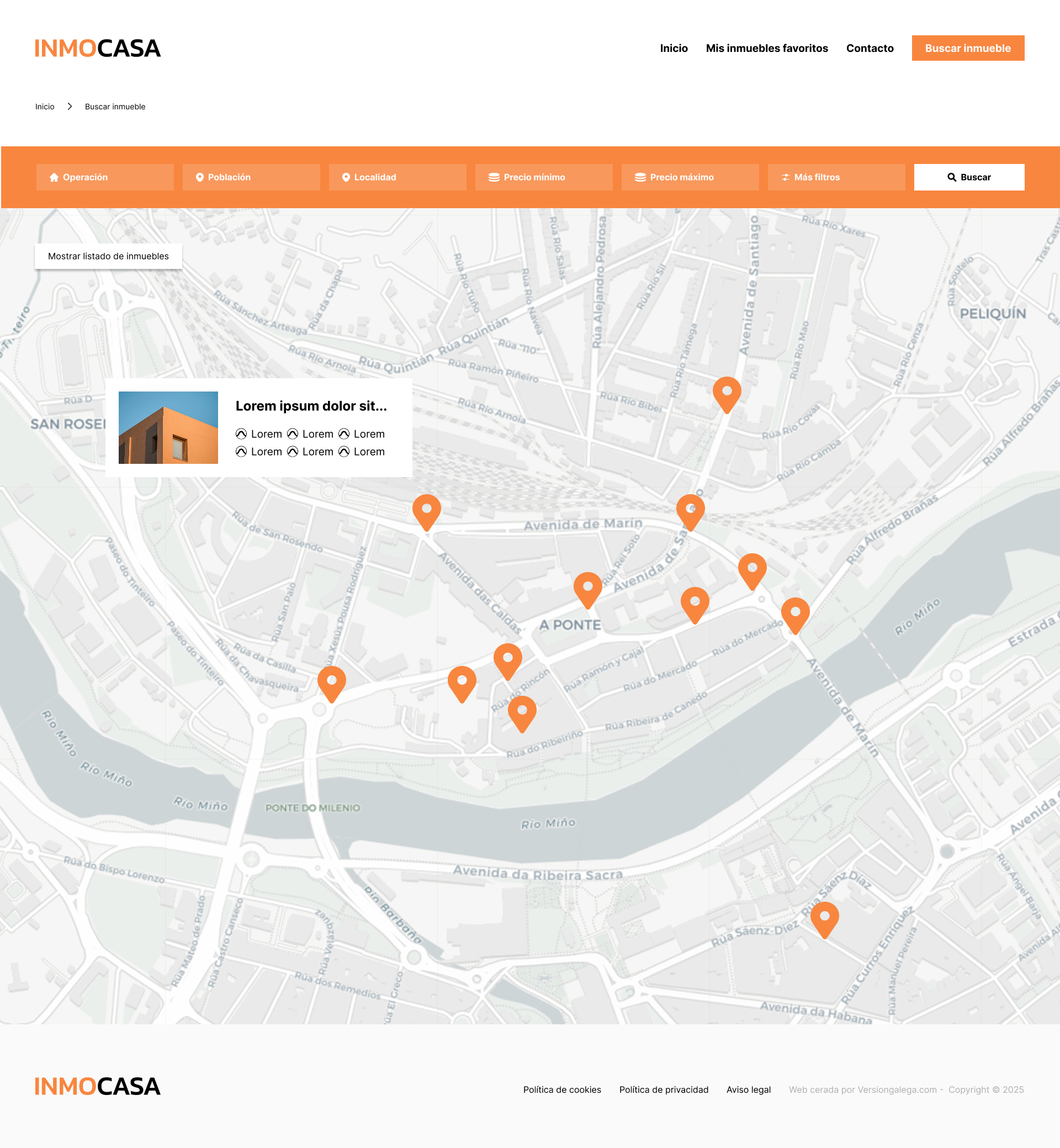This screenshot has height=1148, width=1060.
Task: Open the Operación filter dropdown
Action: (105, 177)
